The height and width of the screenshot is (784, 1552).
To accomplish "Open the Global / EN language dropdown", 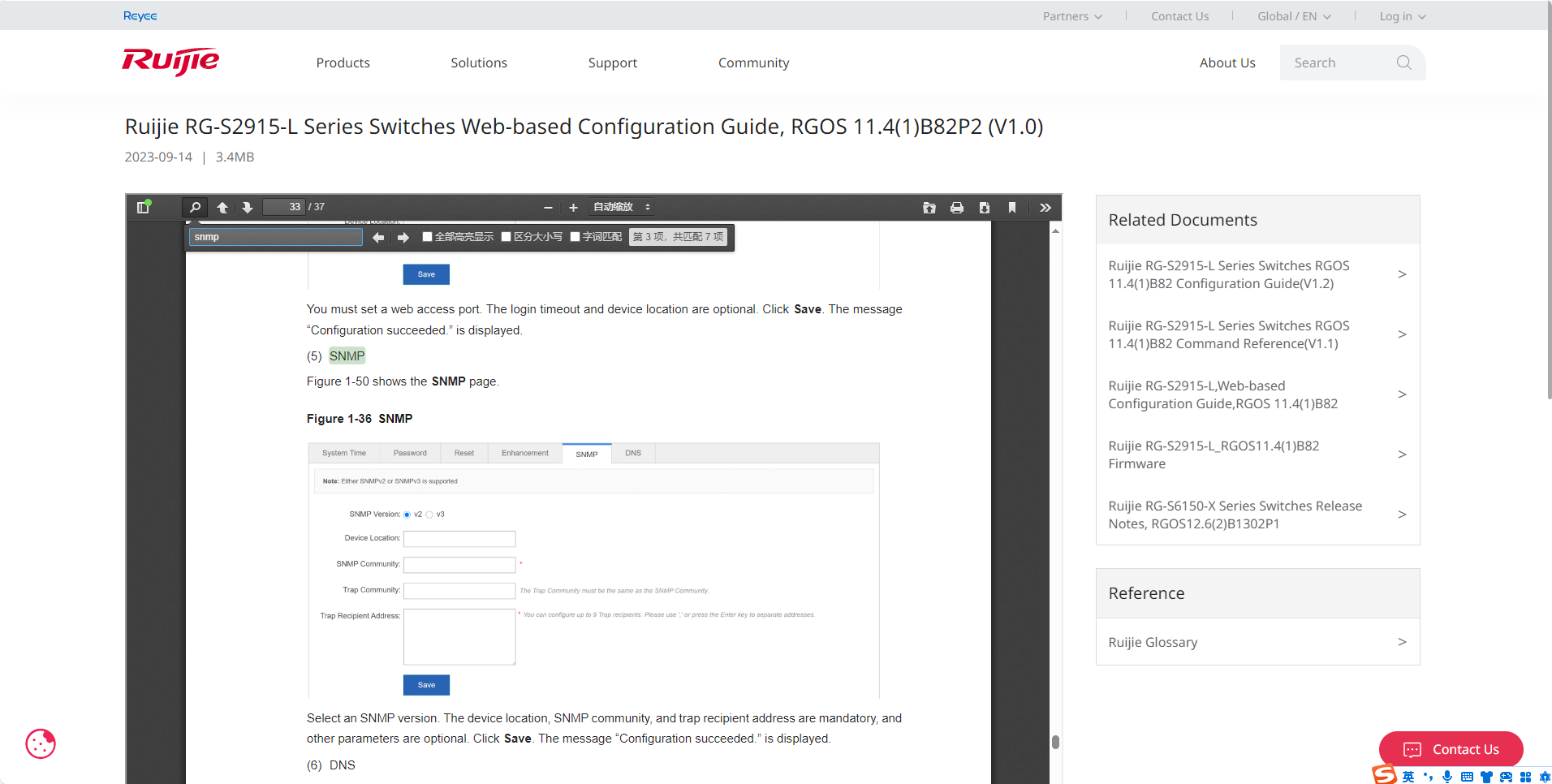I will (1294, 16).
